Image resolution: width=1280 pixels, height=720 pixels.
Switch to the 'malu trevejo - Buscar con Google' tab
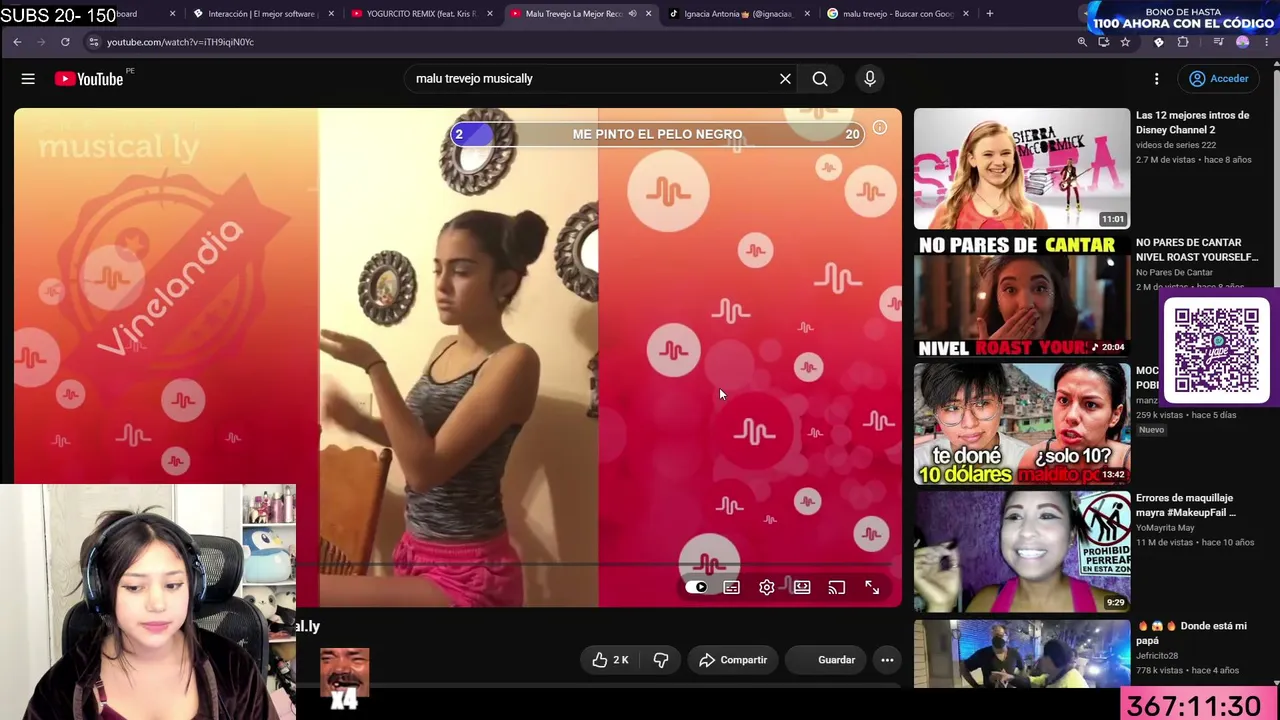click(897, 14)
